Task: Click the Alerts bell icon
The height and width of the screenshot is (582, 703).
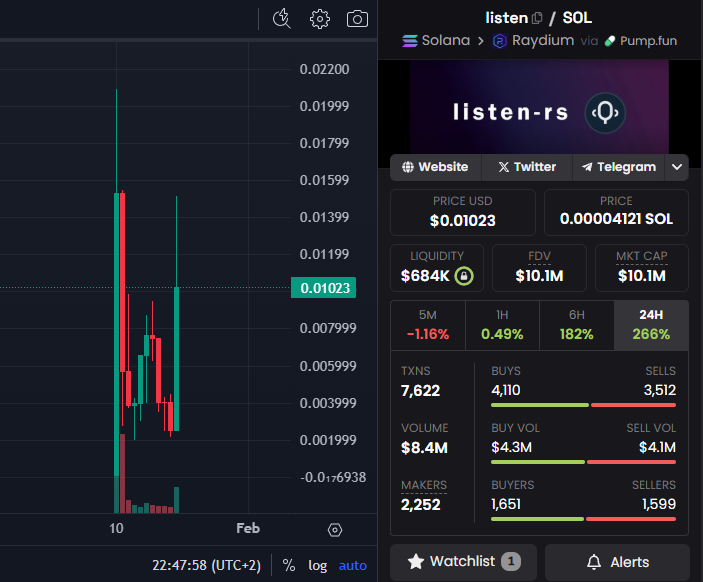Action: coord(594,562)
